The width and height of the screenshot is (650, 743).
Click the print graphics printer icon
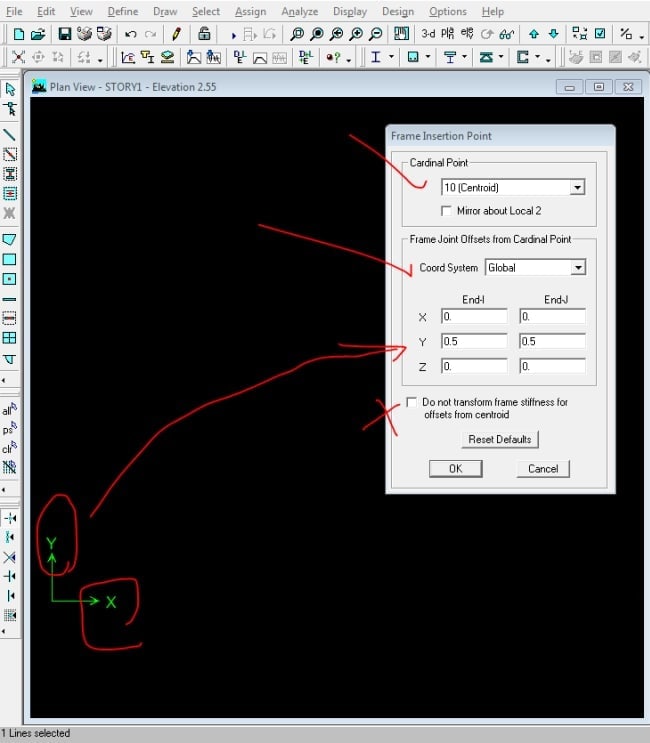tap(84, 34)
